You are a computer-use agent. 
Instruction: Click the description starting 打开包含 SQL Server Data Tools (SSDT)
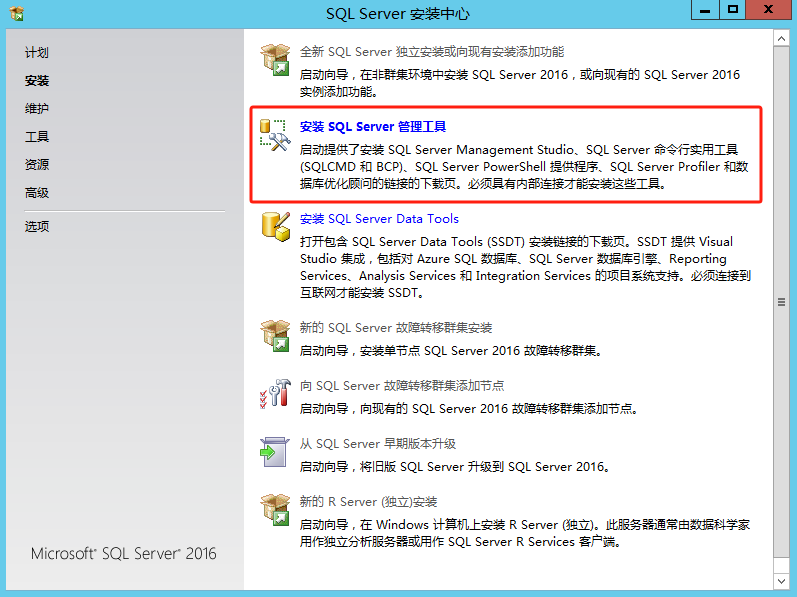coord(525,267)
